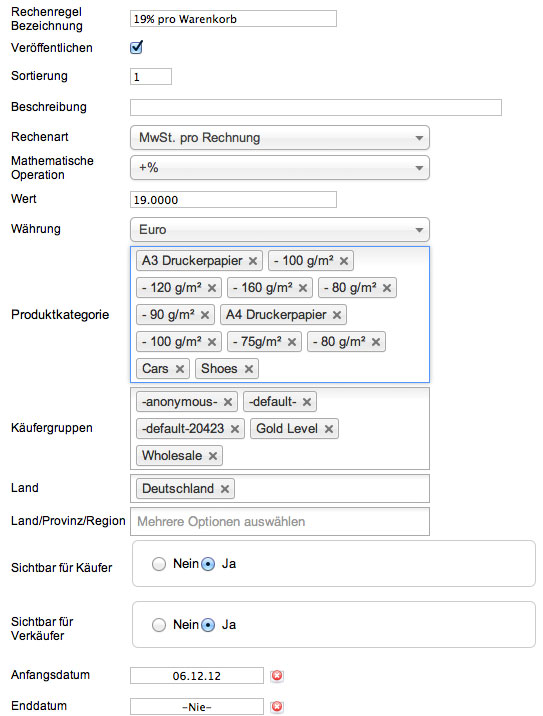
Task: Clear the Anfangsdatum with red icon
Action: (x=277, y=675)
